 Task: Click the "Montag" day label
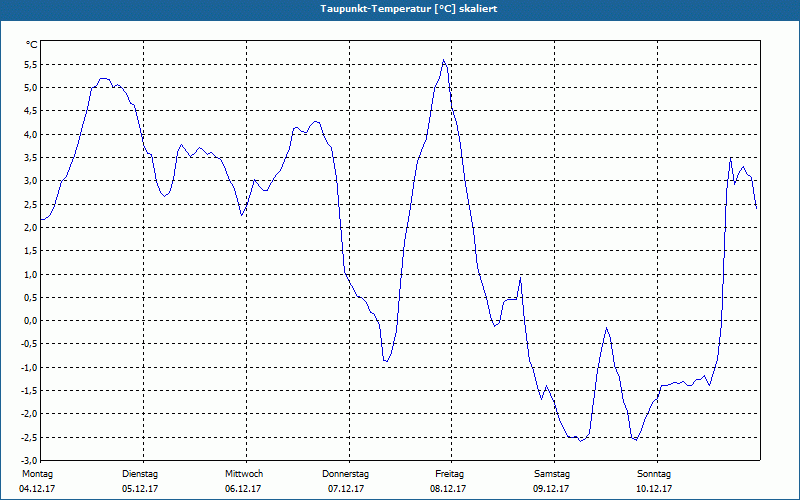tap(37, 474)
